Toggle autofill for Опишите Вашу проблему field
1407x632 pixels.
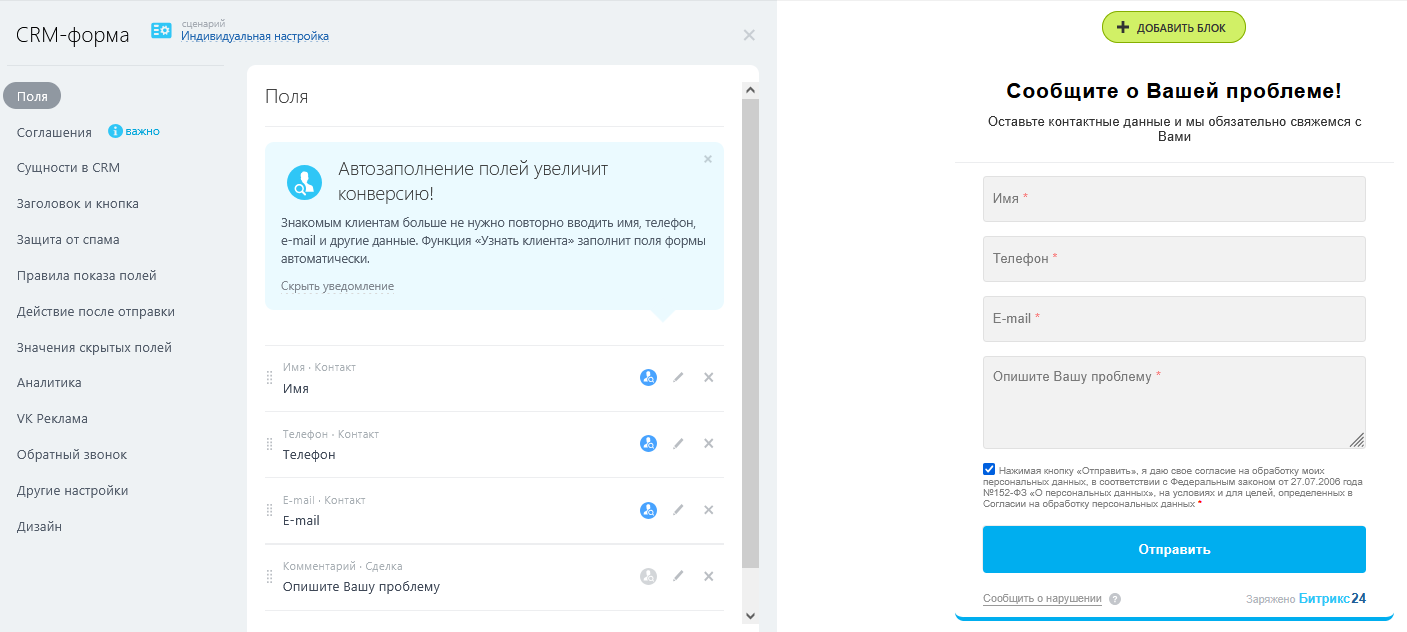[x=648, y=576]
